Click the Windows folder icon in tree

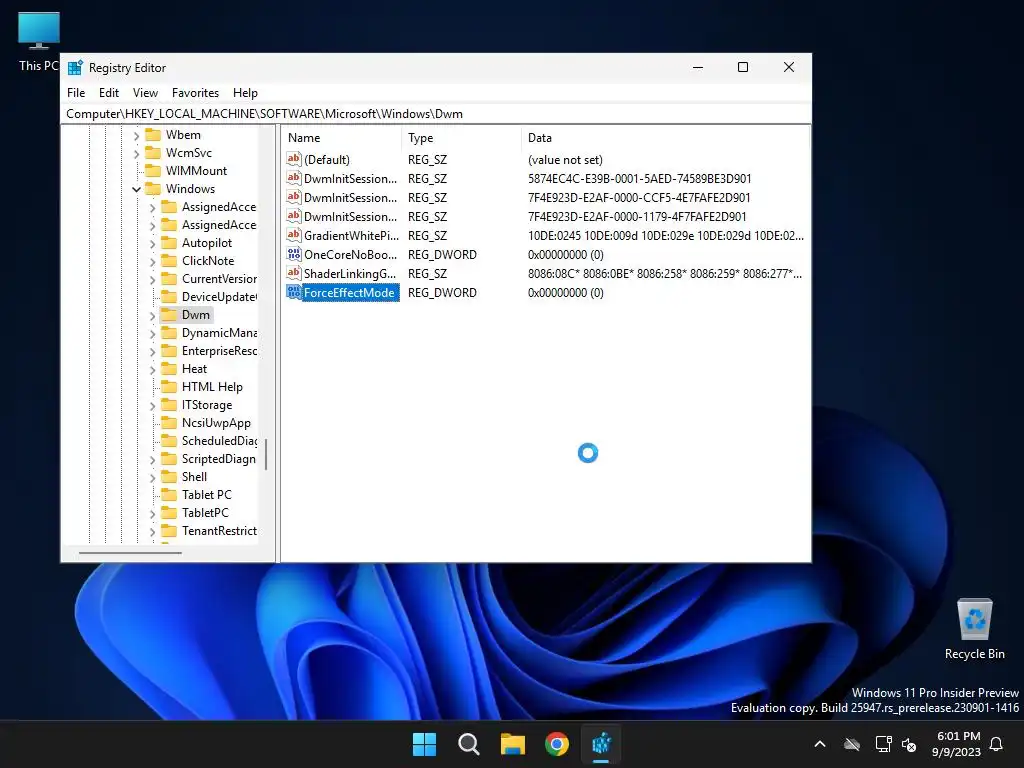pyautogui.click(x=153, y=189)
